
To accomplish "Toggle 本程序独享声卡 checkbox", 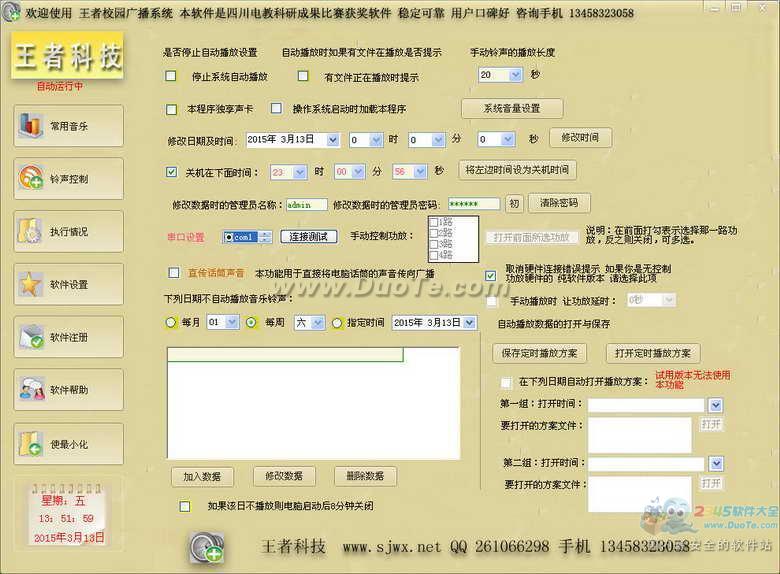I will [171, 109].
